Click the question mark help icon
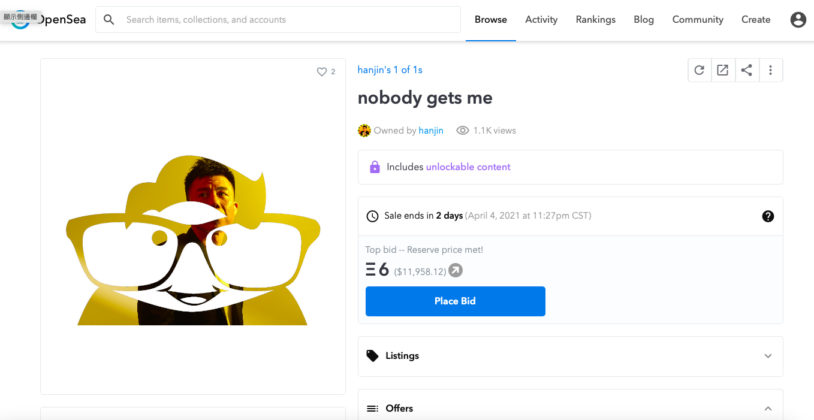 (x=768, y=216)
